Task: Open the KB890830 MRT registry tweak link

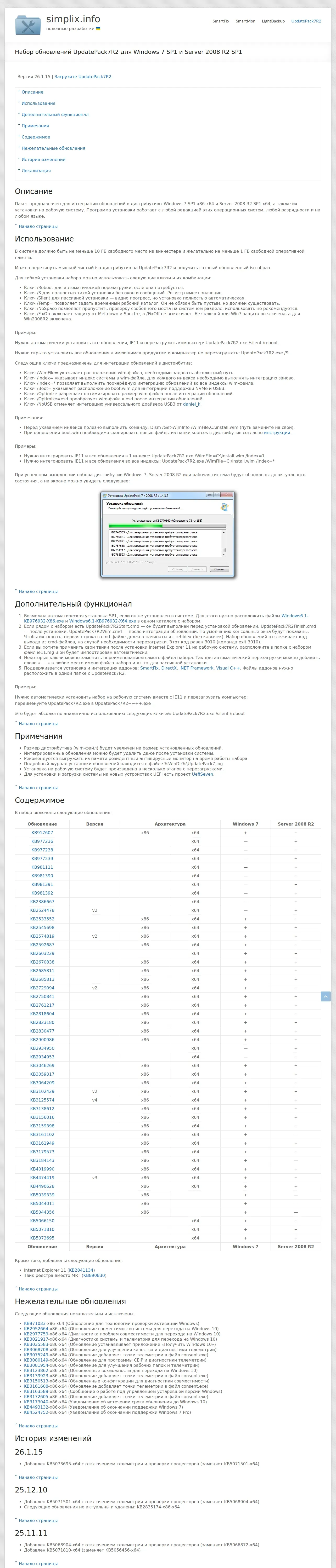Action: pos(94,1275)
